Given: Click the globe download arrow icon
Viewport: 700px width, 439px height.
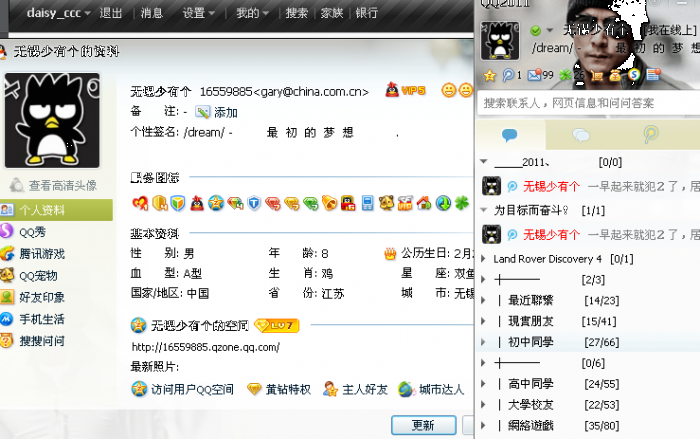Looking at the screenshot, I should pyautogui.click(x=443, y=203).
